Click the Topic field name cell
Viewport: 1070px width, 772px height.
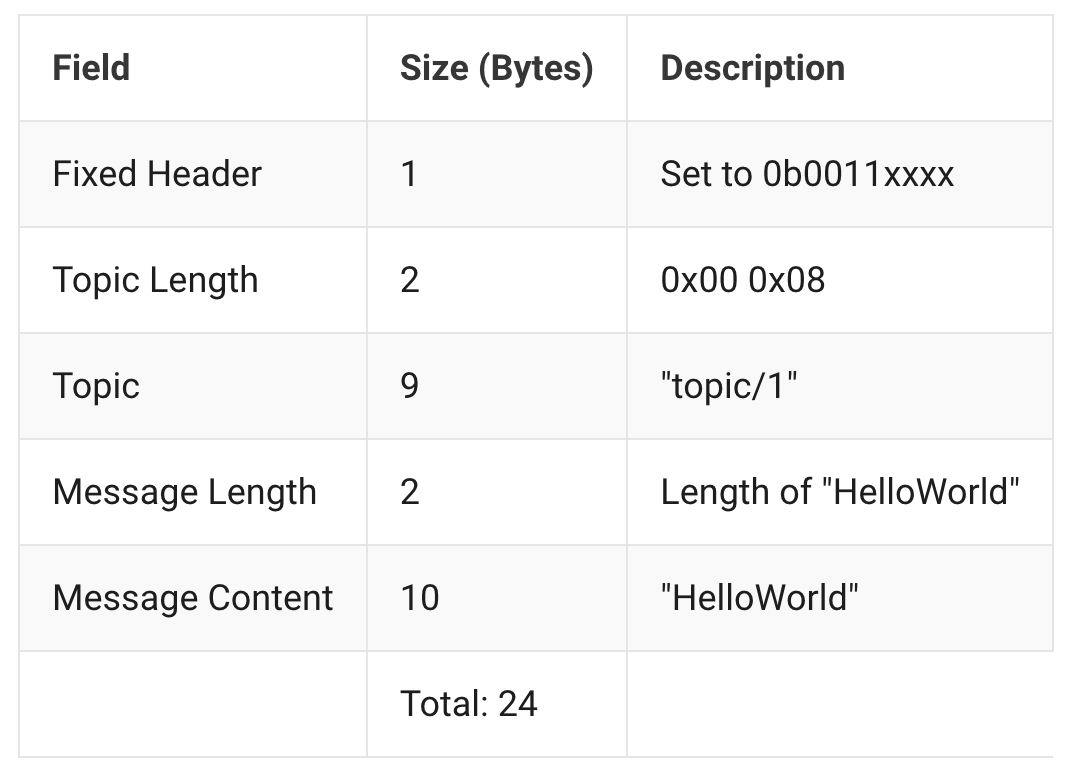click(96, 386)
